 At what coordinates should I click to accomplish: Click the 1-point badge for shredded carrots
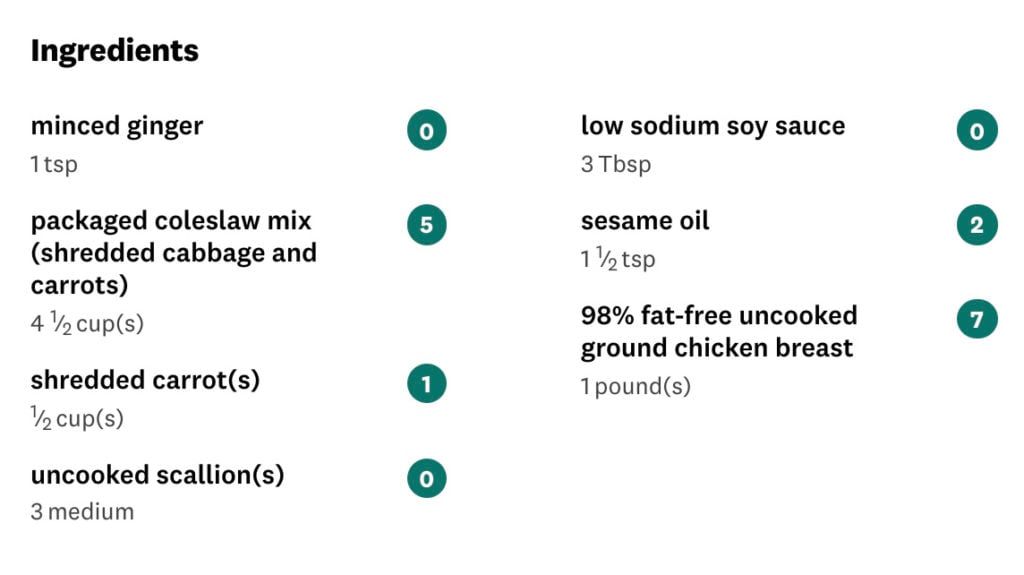(x=426, y=384)
